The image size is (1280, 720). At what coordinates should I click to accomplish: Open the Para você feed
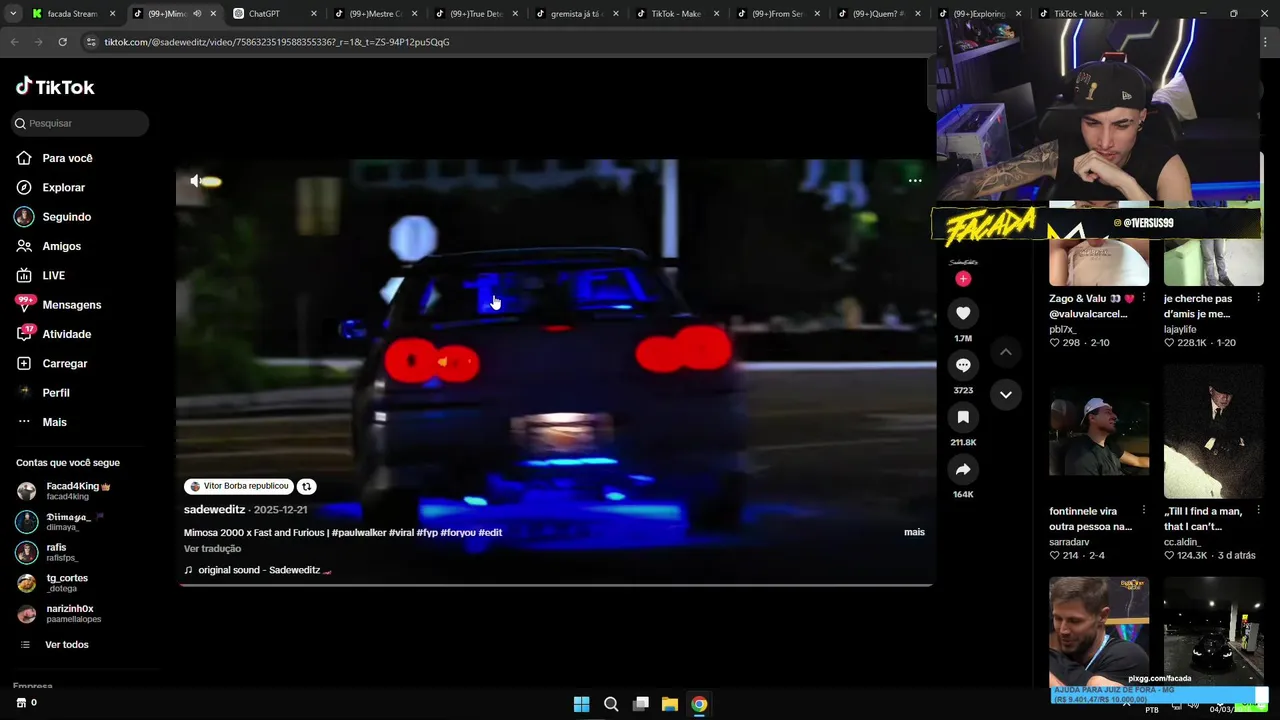[x=67, y=158]
